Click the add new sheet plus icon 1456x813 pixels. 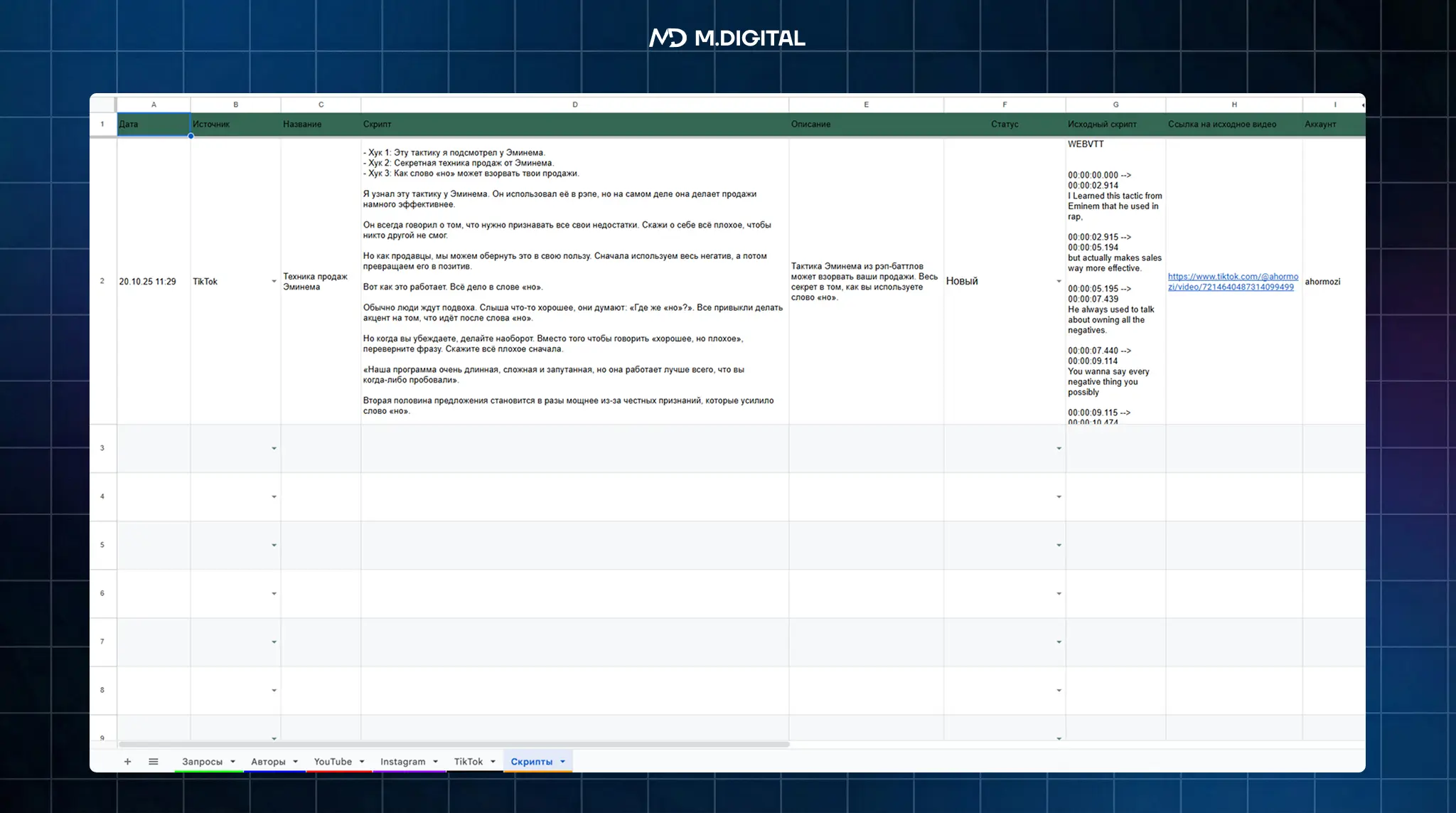coord(127,762)
